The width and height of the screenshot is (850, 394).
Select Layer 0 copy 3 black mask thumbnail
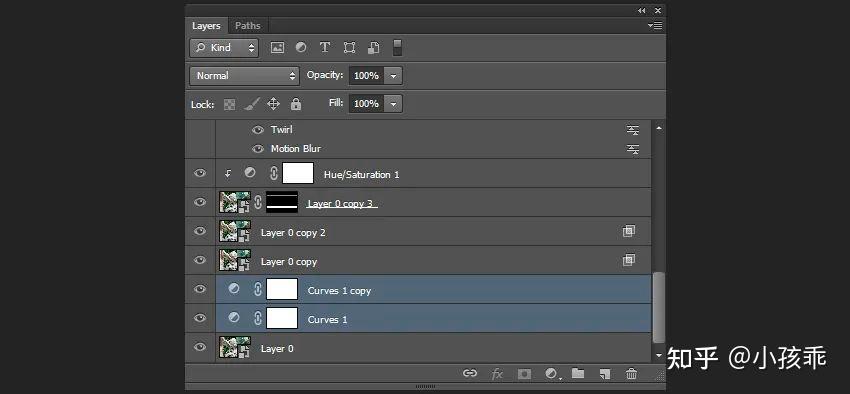pyautogui.click(x=282, y=202)
